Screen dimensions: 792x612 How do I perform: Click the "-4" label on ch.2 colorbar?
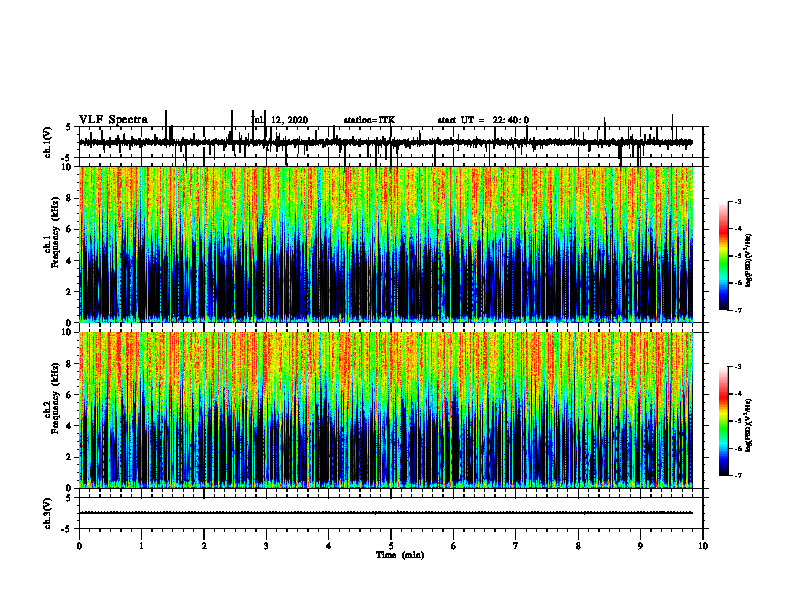pos(737,394)
